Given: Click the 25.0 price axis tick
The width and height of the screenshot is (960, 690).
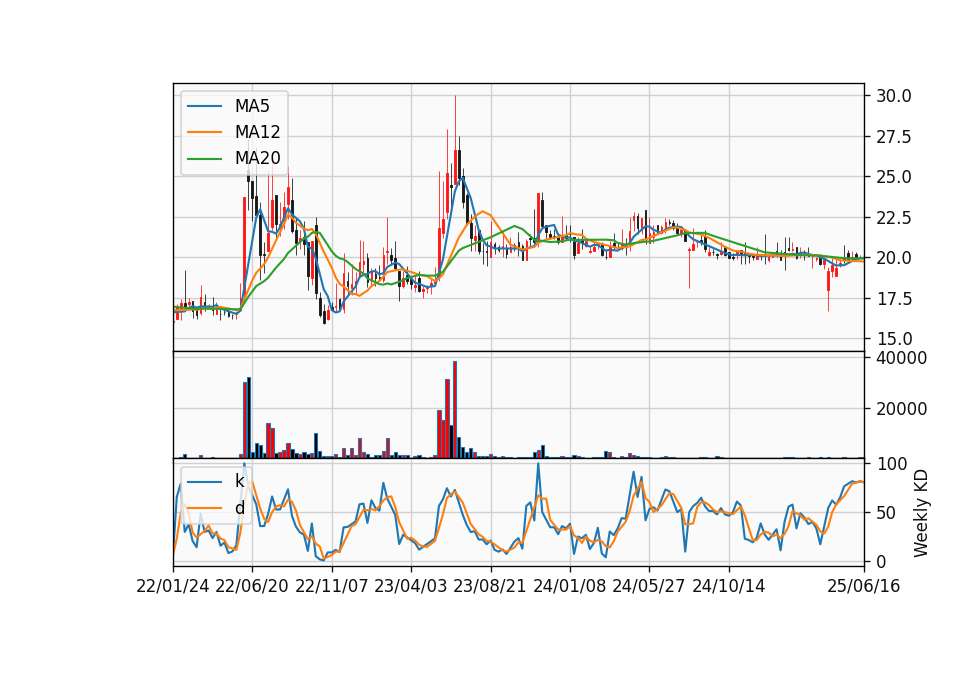Looking at the screenshot, I should point(893,177).
